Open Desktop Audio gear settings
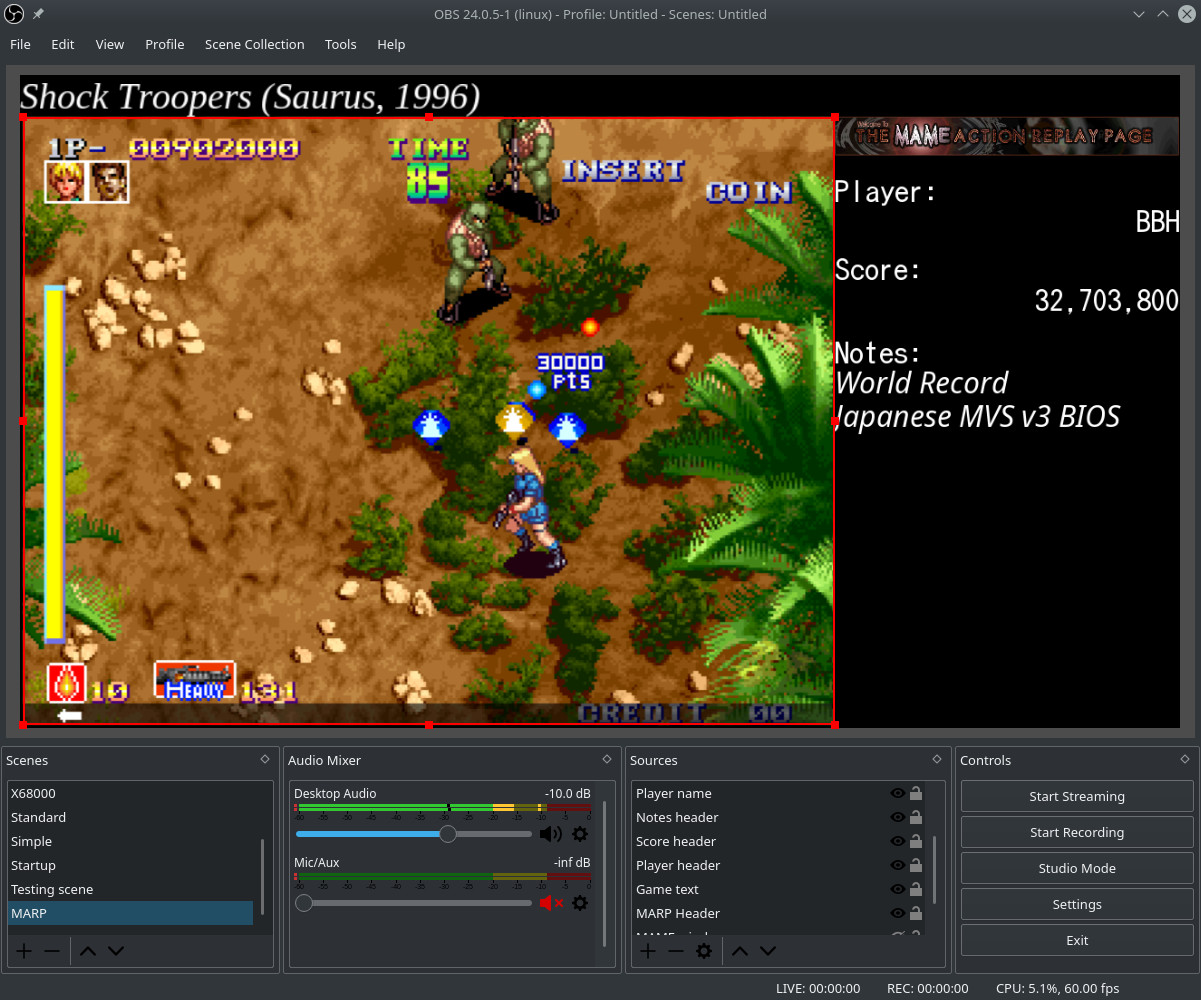1201x1000 pixels. point(580,834)
